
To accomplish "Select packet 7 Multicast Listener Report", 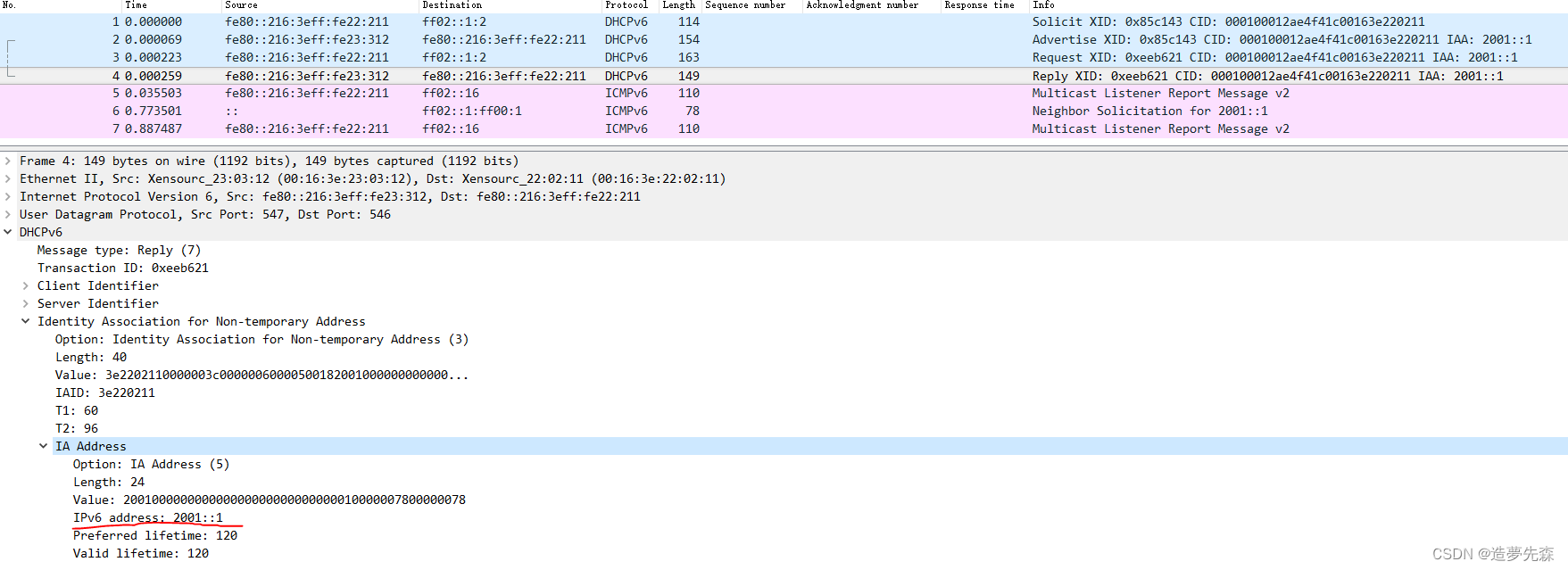I will (x=784, y=128).
